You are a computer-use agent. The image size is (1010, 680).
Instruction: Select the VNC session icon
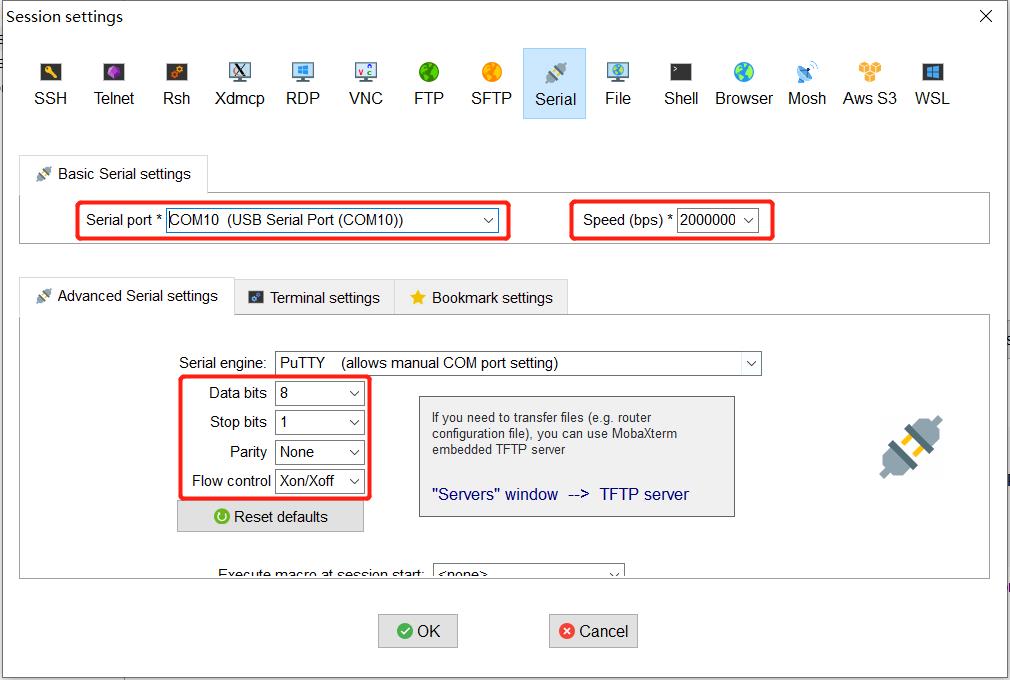[365, 83]
